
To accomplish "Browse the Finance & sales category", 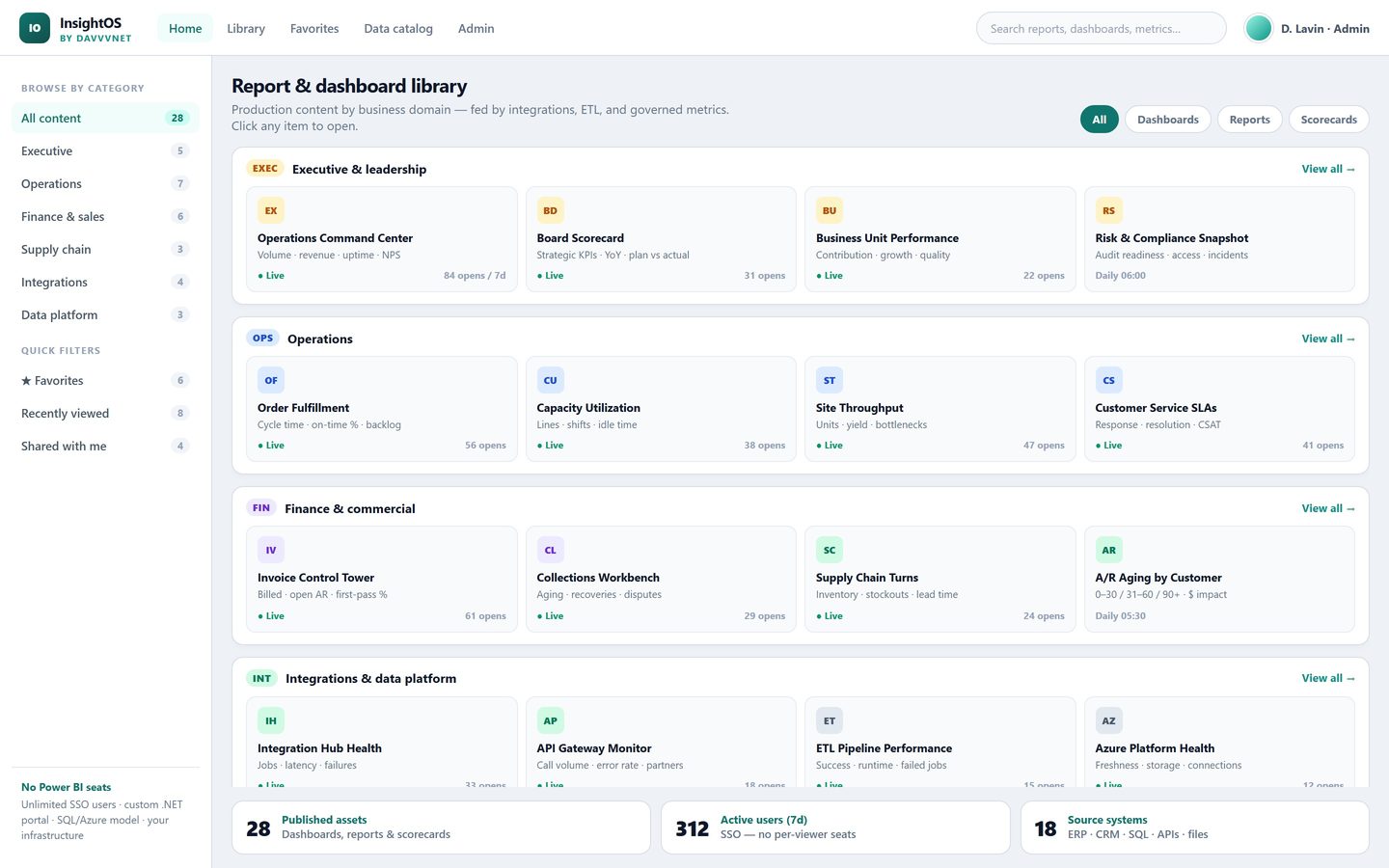I will [105, 216].
